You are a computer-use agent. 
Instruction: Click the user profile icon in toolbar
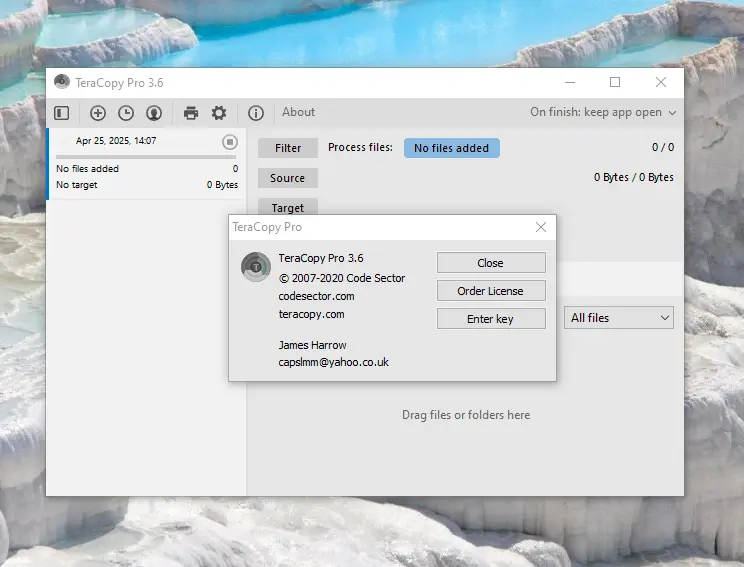point(154,113)
